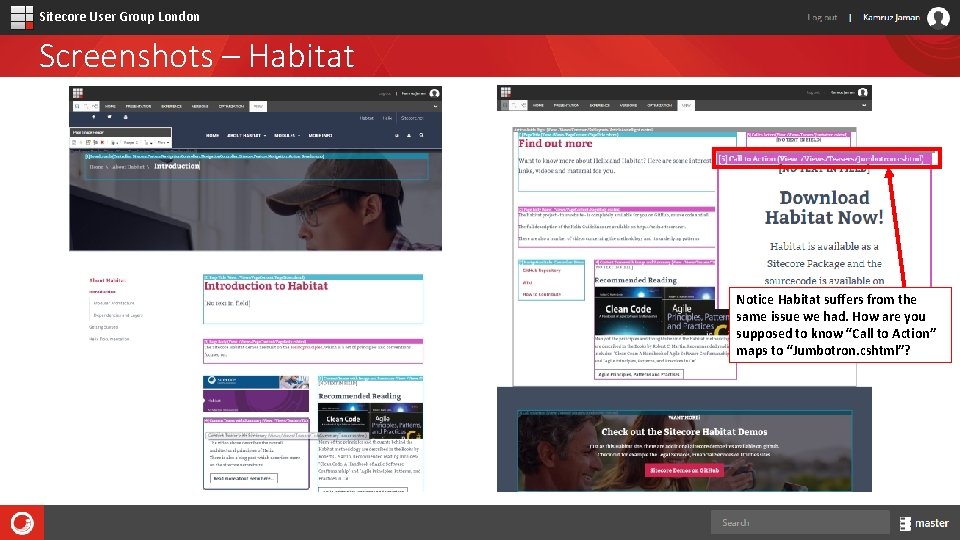Click the Introduction breadcrumb text in left screenshot

[176, 166]
